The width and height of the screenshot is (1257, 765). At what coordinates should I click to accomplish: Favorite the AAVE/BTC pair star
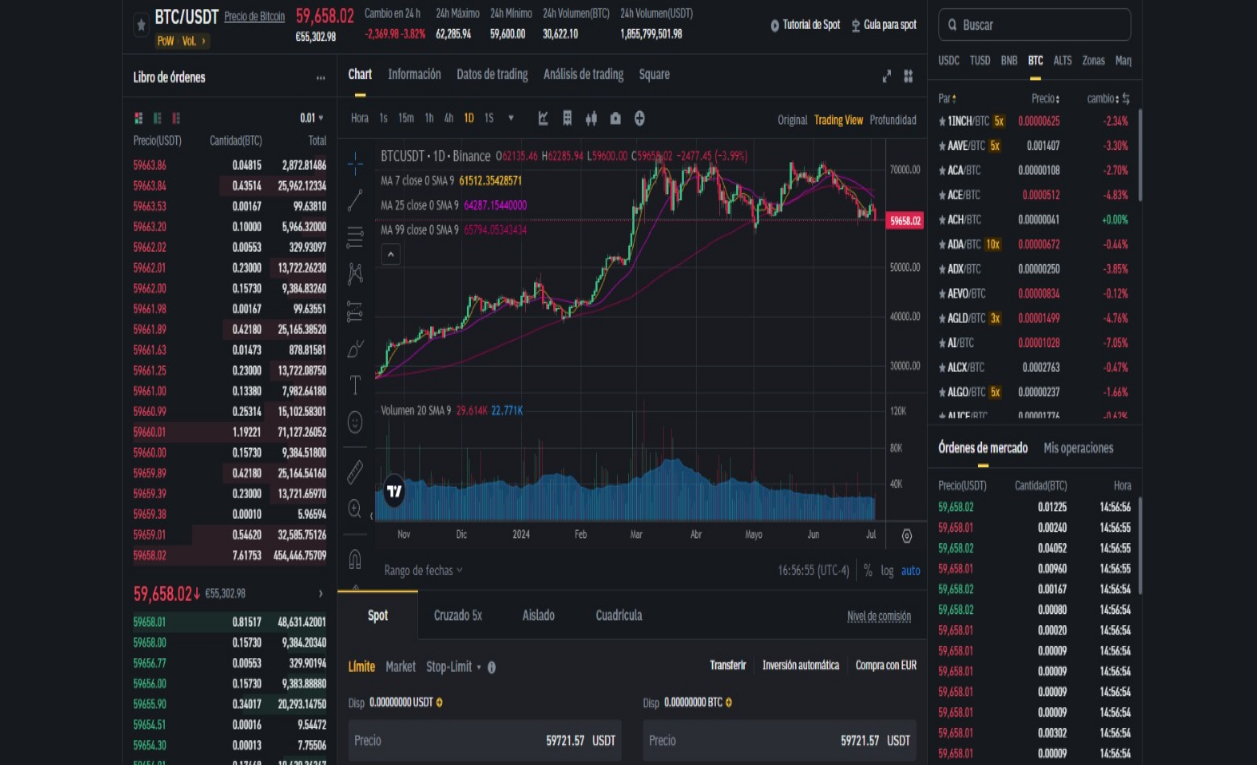(942, 146)
